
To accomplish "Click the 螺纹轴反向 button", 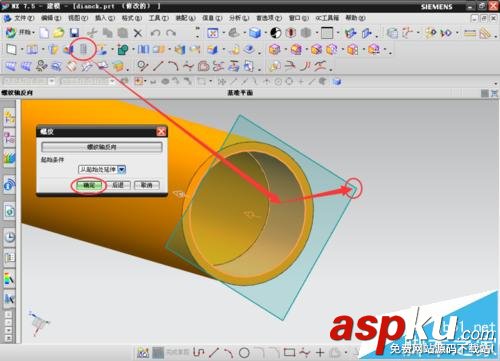I will click(x=102, y=147).
